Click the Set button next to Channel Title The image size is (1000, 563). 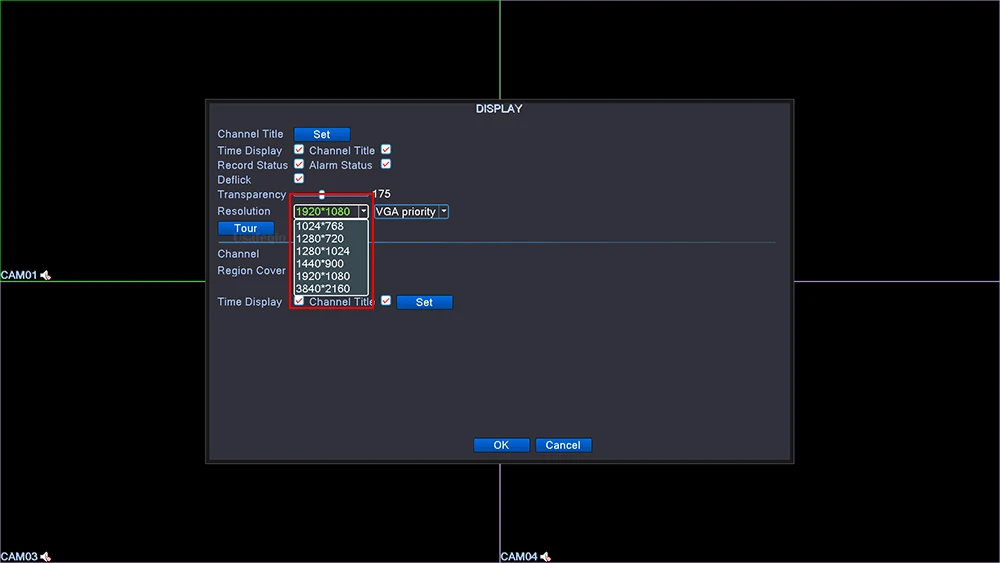point(321,135)
